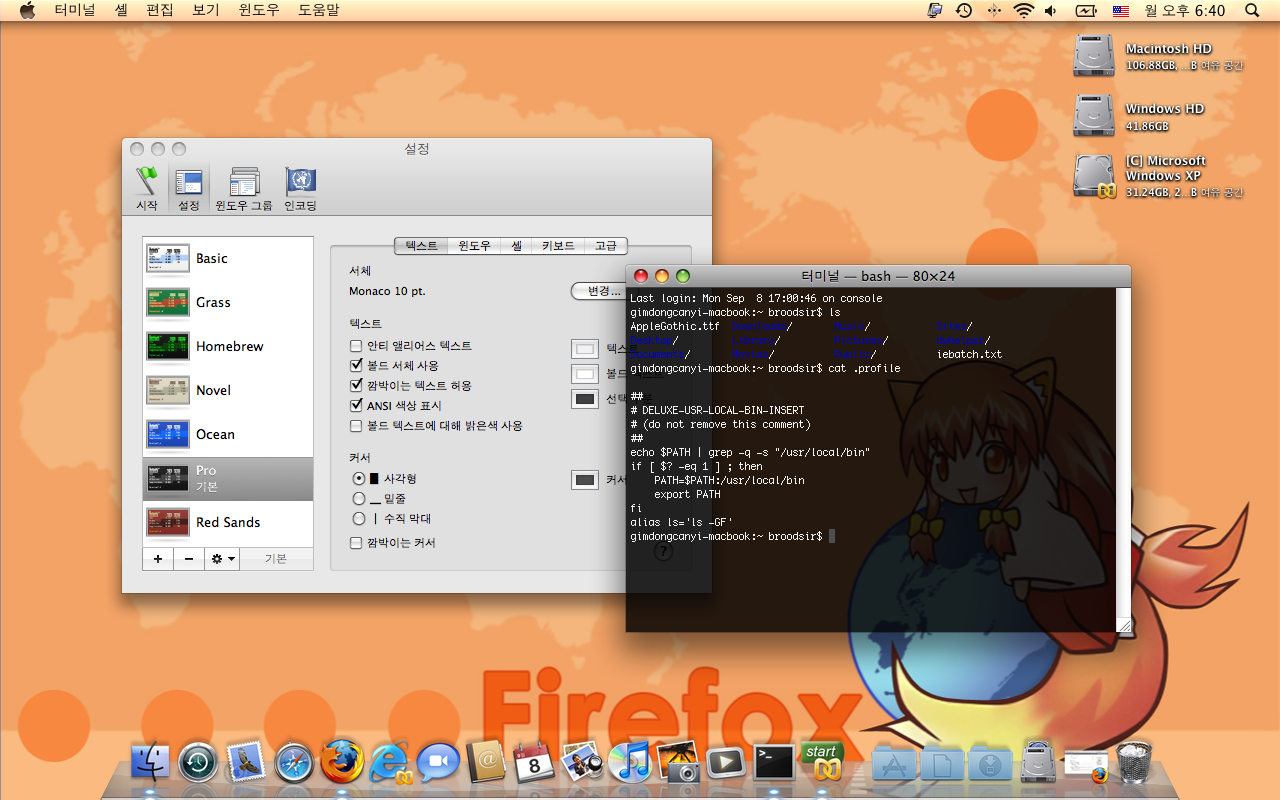1280x800 pixels.
Task: Open Safari from the Dock
Action: tap(294, 764)
